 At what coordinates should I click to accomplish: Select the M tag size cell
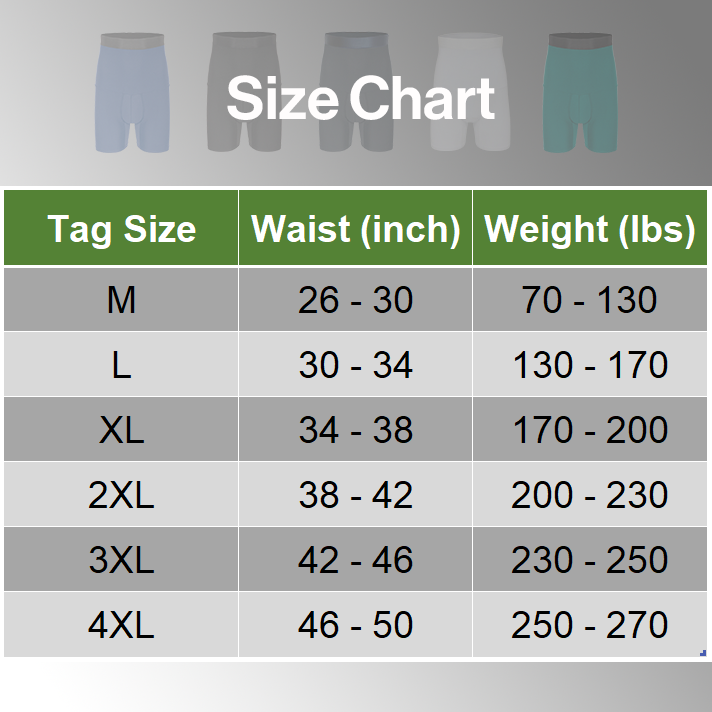(121, 300)
